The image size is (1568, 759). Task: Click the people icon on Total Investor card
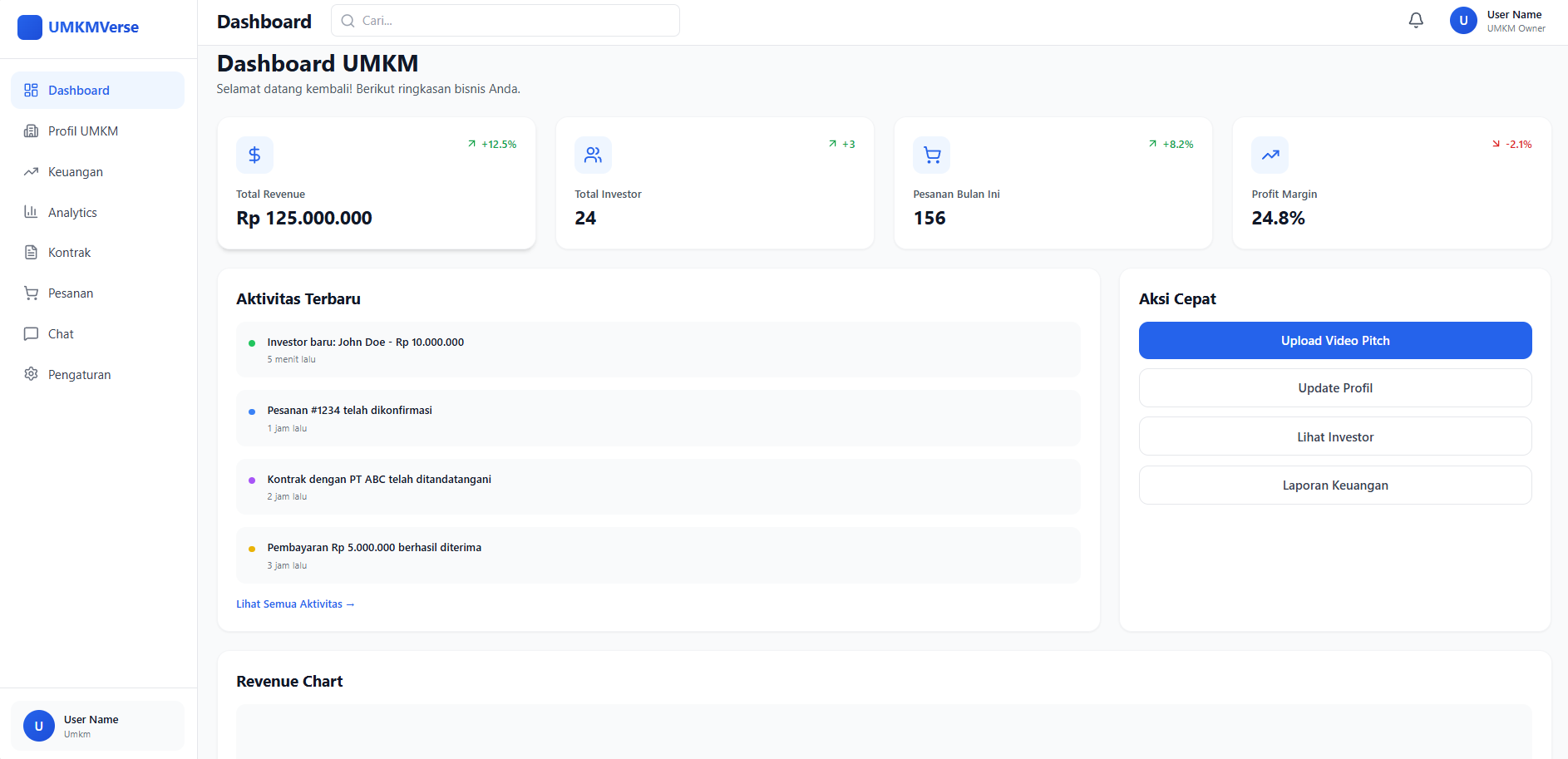[x=593, y=155]
